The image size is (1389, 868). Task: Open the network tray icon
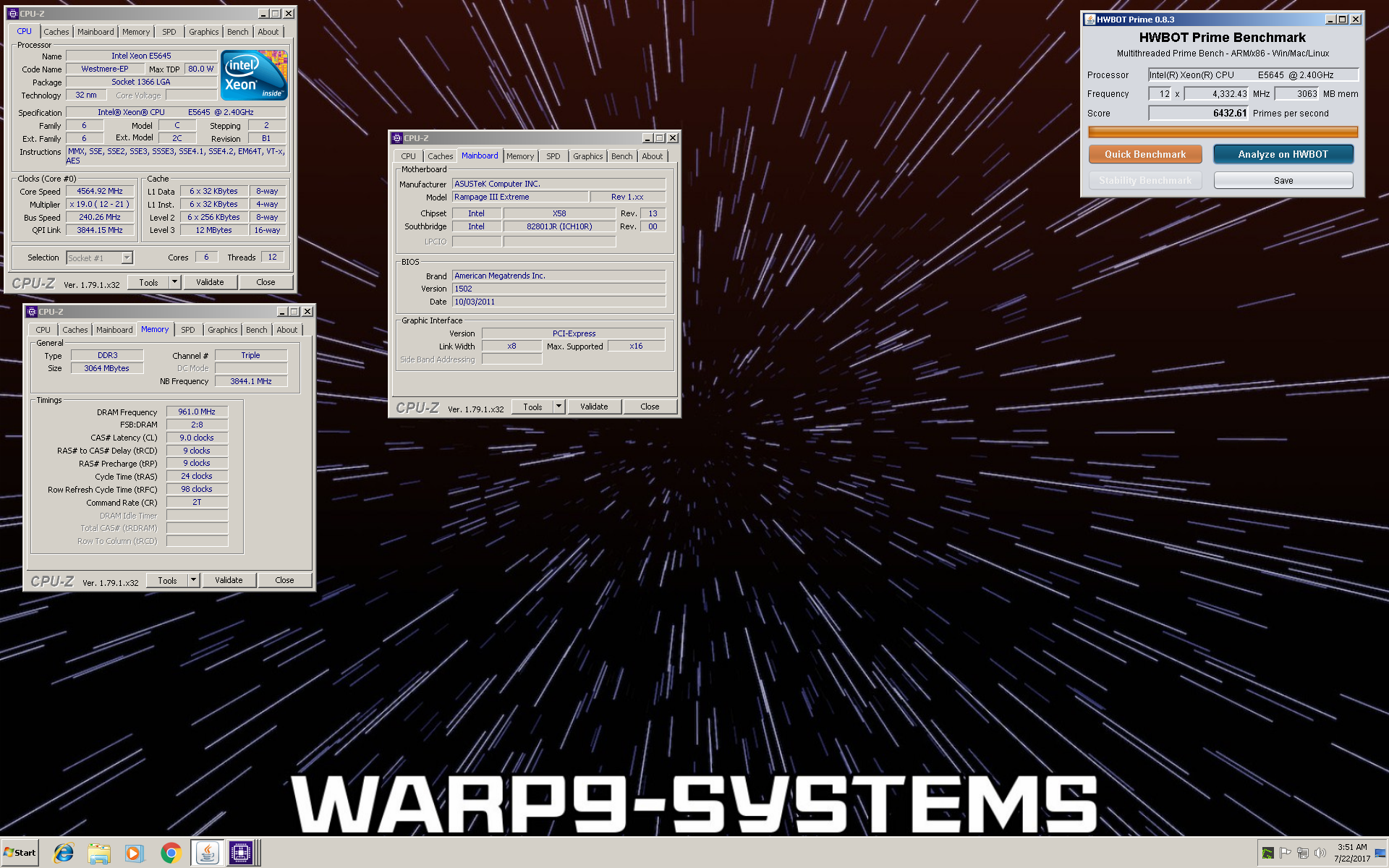(x=1303, y=853)
